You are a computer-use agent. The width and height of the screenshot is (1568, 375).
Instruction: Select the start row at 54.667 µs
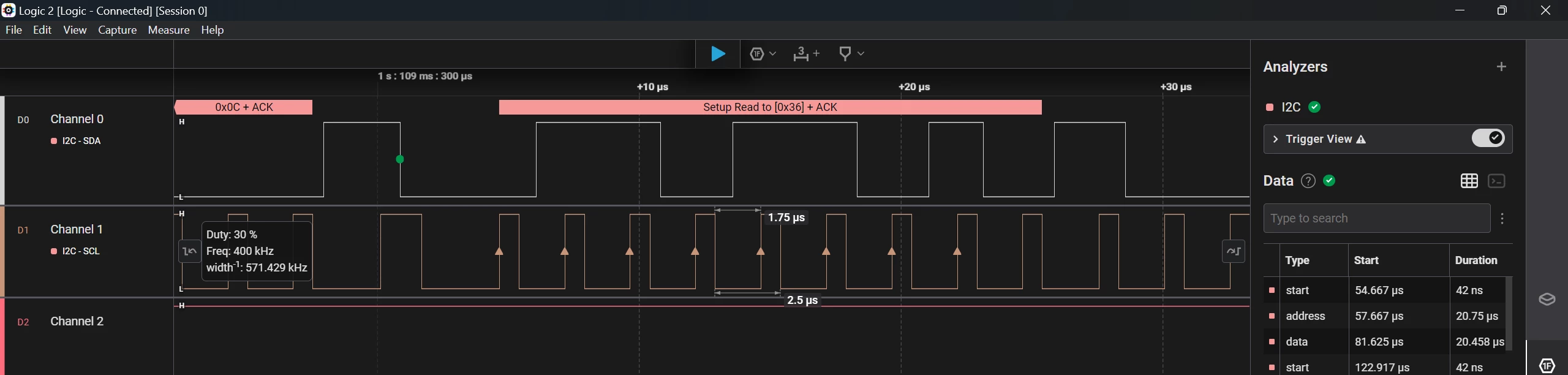coord(1384,290)
